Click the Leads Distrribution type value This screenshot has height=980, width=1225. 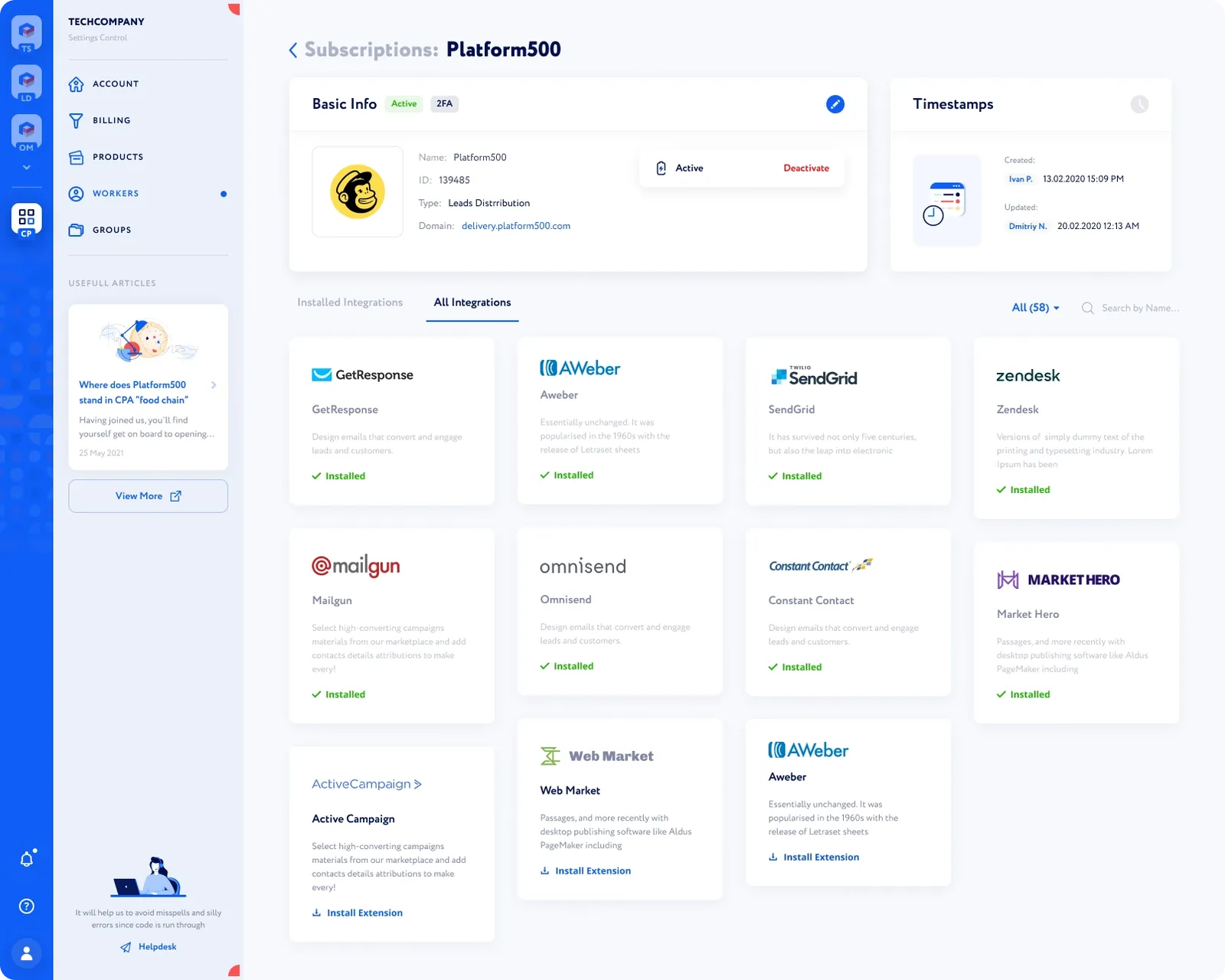click(489, 204)
